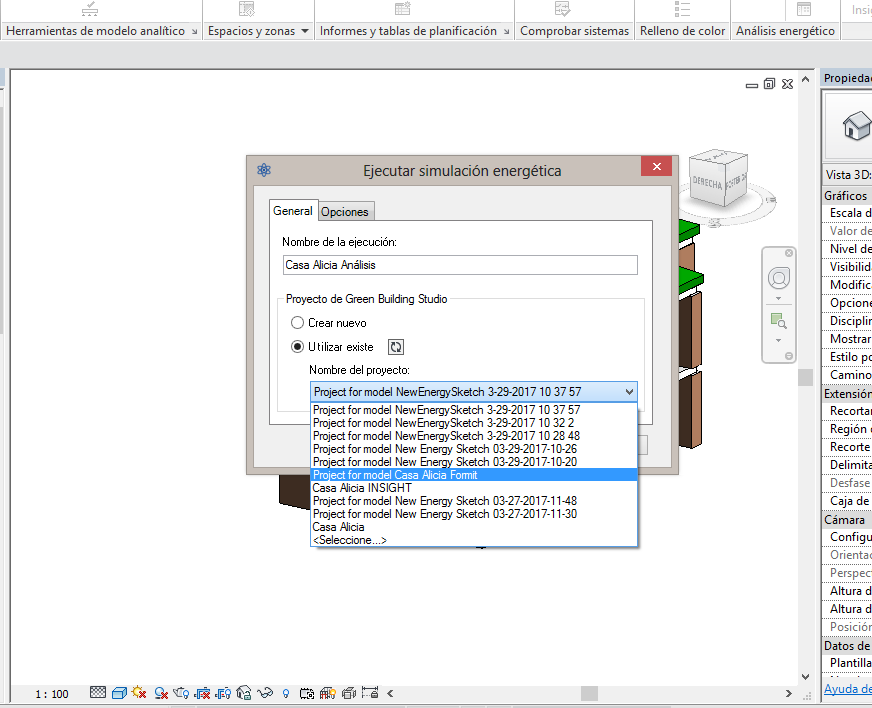
Task: Choose Casa Alicia INSIGHT from list
Action: point(473,488)
